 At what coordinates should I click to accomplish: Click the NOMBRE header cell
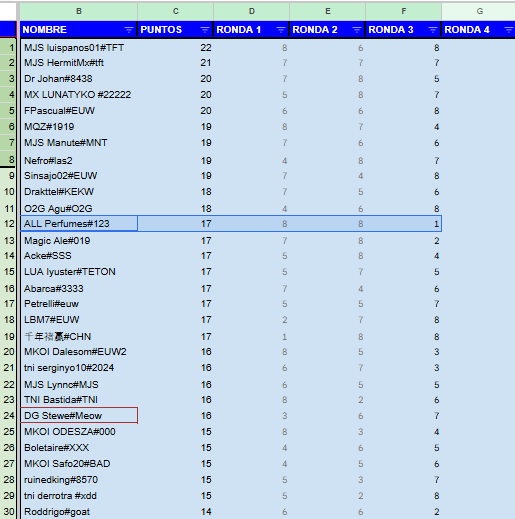[x=79, y=30]
